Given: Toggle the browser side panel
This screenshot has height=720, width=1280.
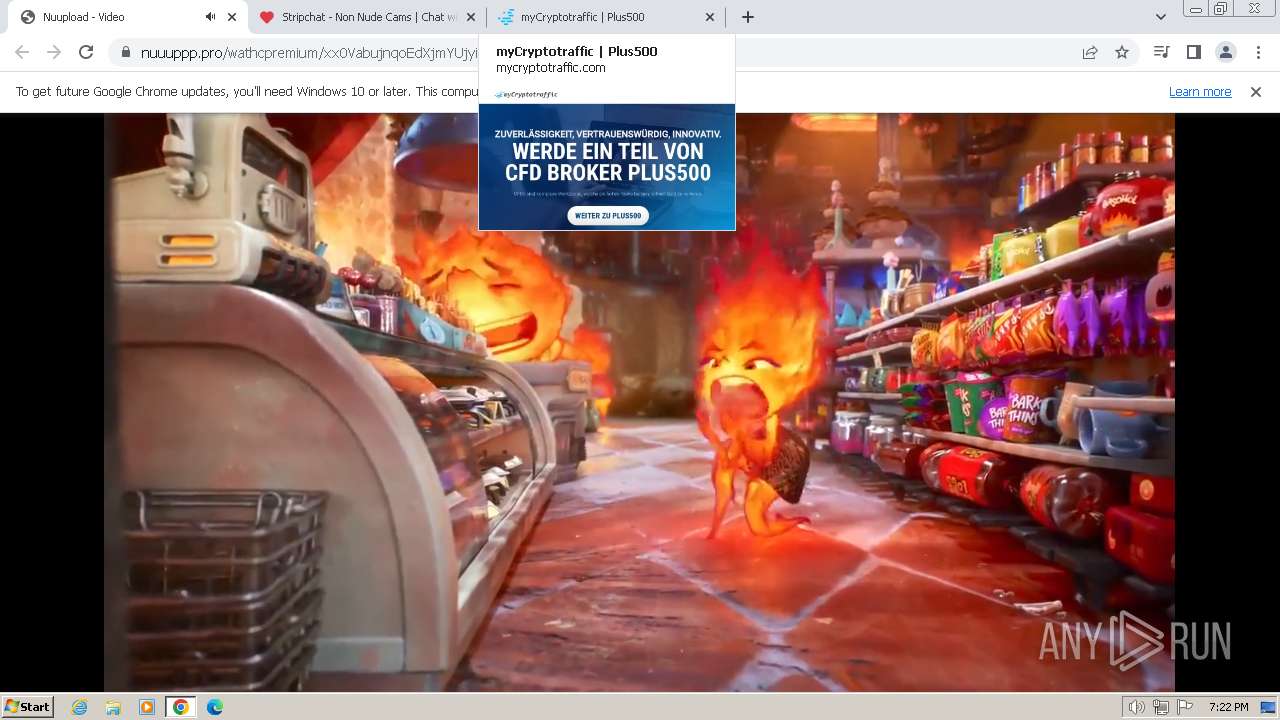Looking at the screenshot, I should click(1193, 52).
